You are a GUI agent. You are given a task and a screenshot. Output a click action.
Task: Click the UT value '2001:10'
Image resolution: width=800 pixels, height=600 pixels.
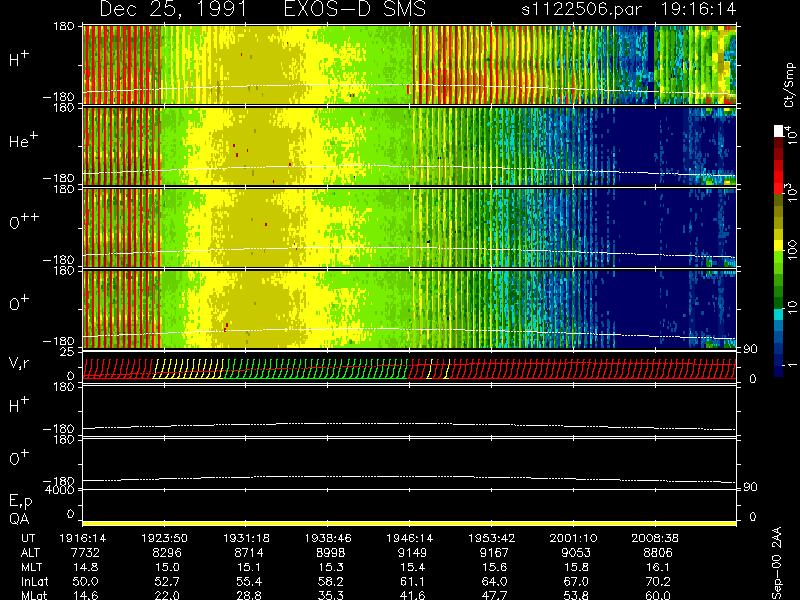pyautogui.click(x=573, y=538)
